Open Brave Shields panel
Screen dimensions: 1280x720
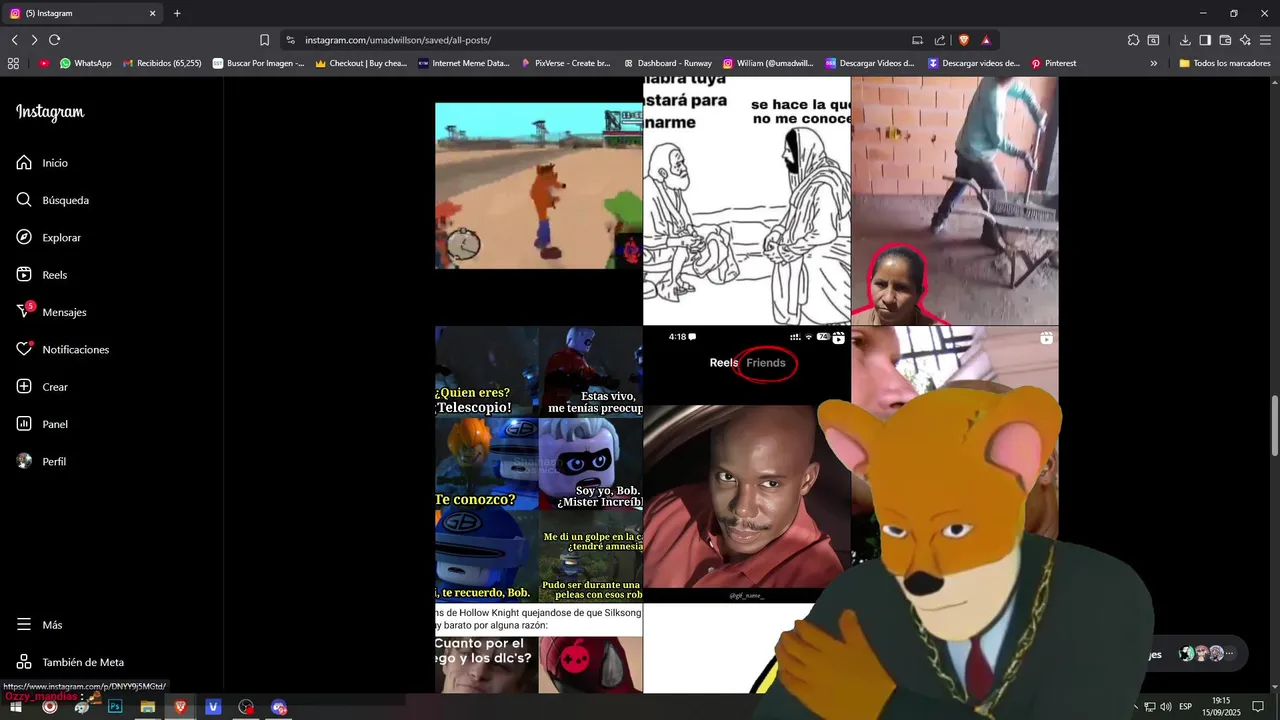[964, 40]
